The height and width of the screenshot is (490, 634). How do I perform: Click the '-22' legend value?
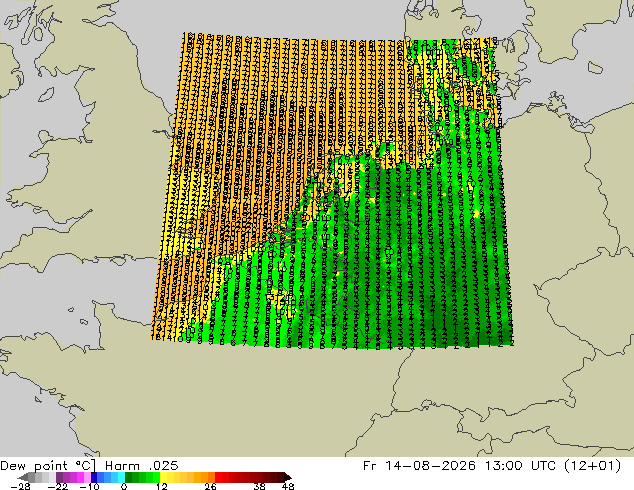pos(58,486)
